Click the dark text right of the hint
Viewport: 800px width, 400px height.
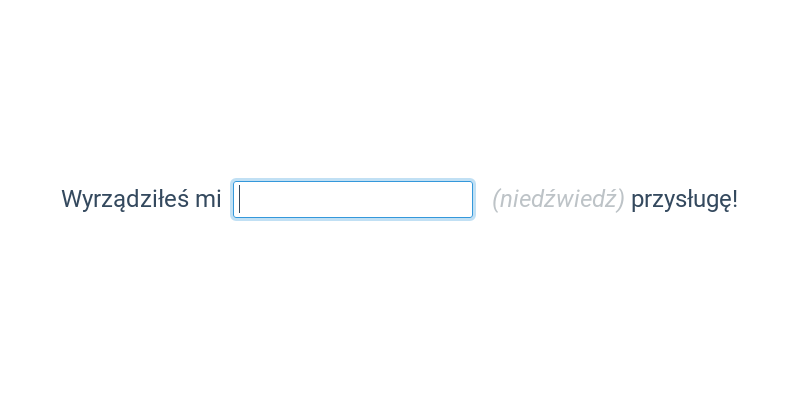pyautogui.click(x=684, y=199)
